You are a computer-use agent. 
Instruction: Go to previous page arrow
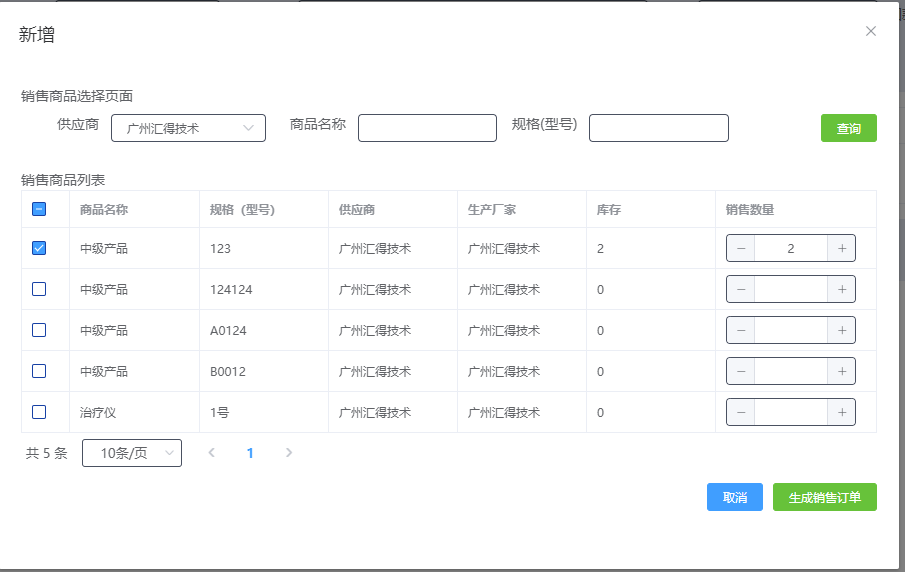click(211, 453)
